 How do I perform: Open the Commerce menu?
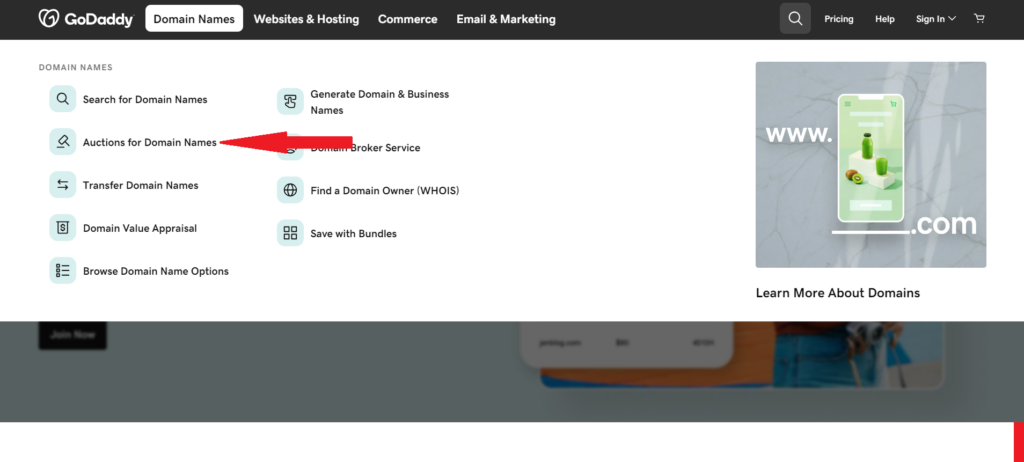[x=408, y=19]
